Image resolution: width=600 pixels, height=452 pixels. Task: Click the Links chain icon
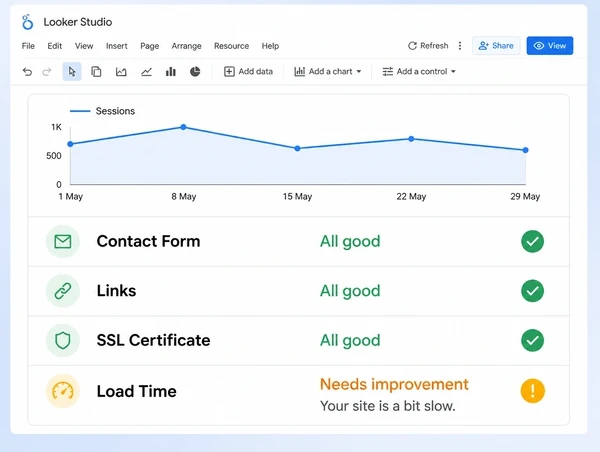pyautogui.click(x=63, y=291)
